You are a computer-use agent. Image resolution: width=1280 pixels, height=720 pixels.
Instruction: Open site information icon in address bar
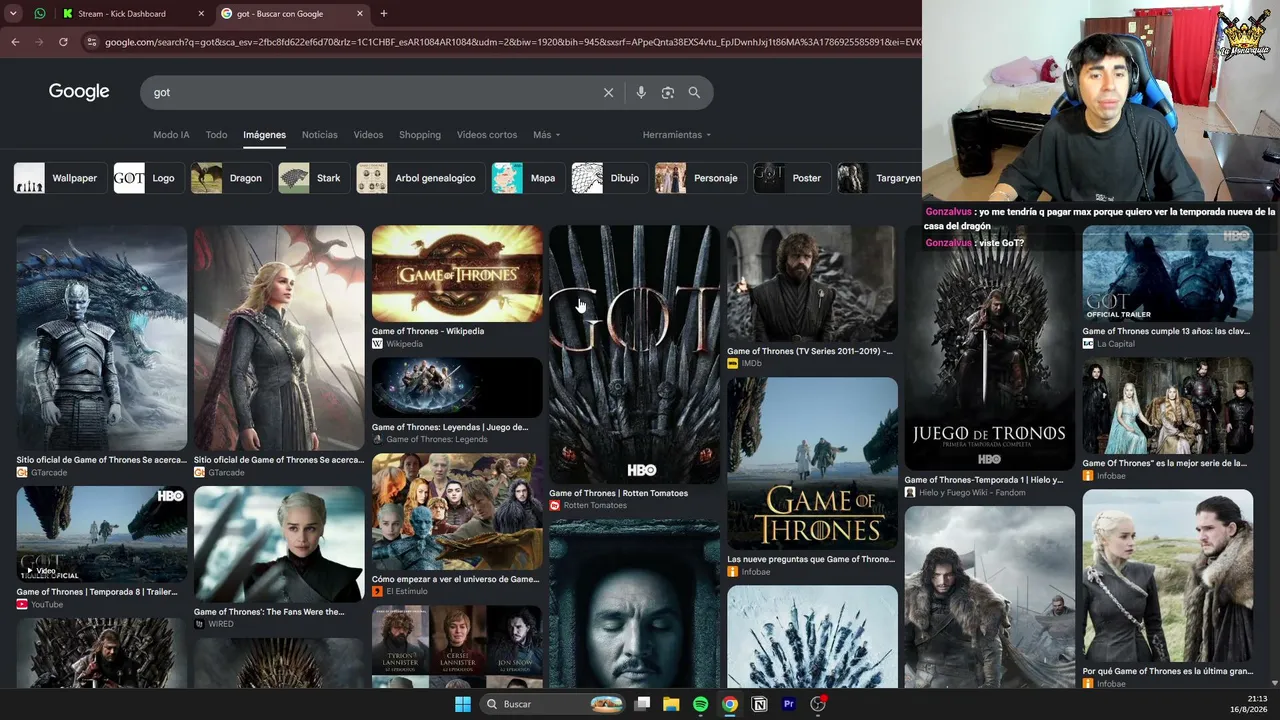92,42
